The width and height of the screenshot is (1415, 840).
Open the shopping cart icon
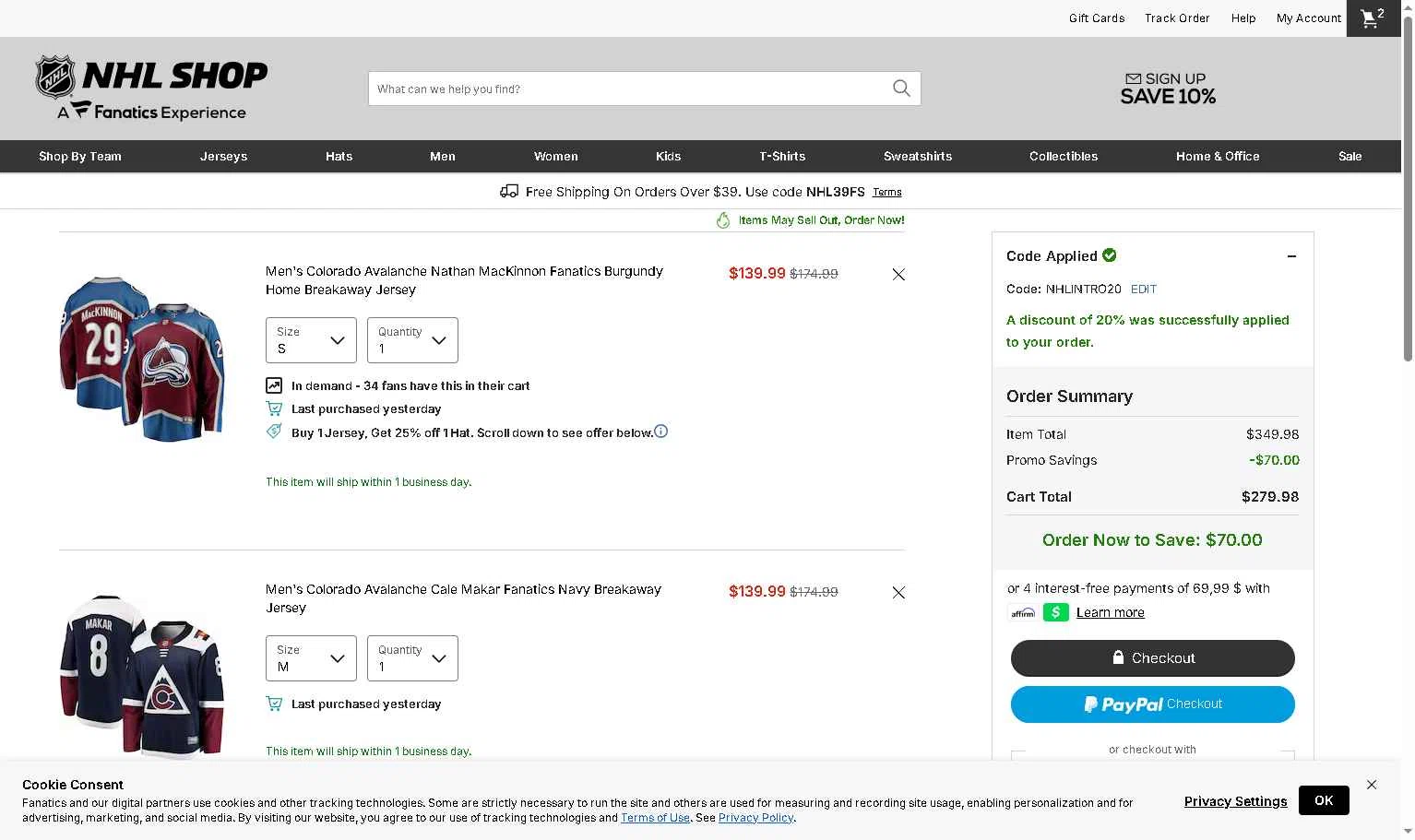[x=1373, y=18]
